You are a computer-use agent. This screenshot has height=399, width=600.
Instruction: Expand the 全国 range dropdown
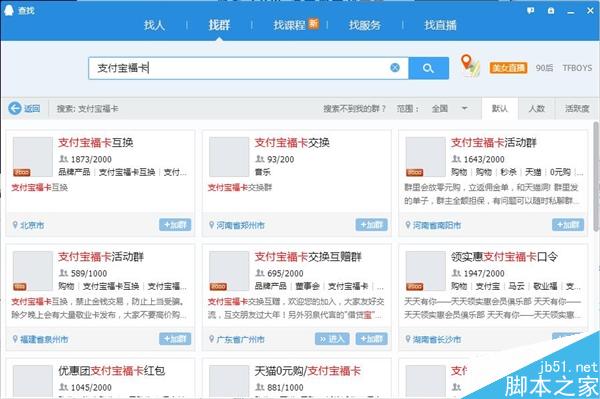pos(449,109)
